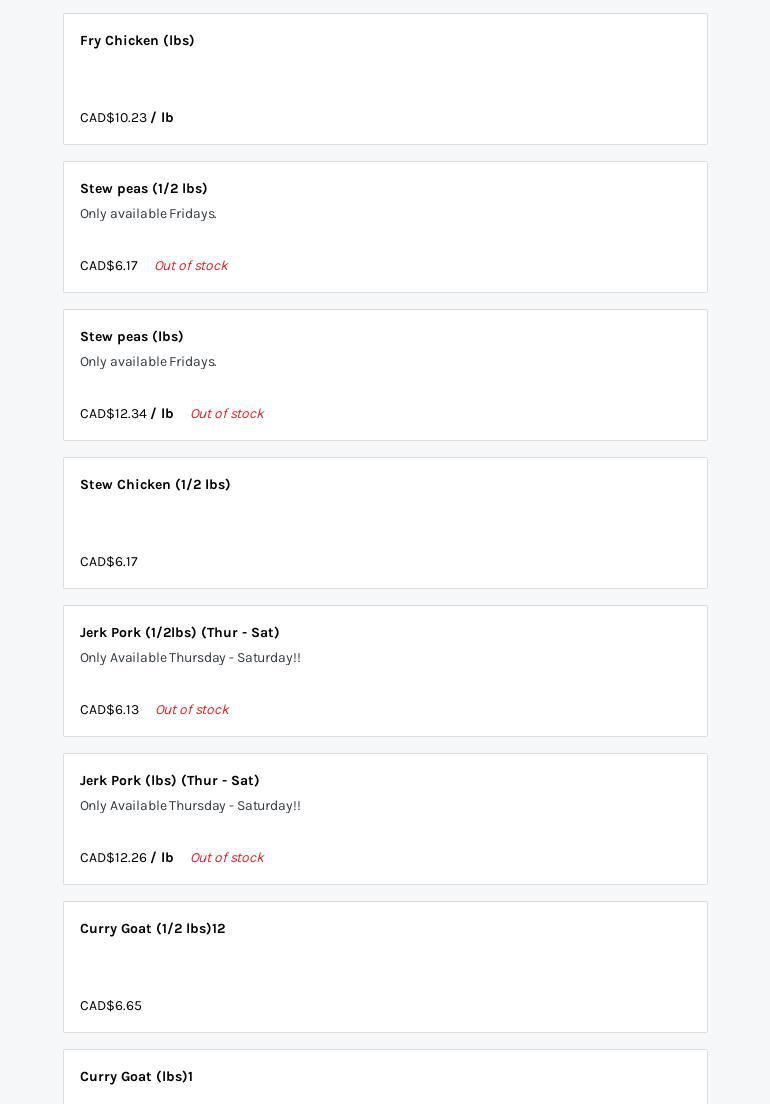Viewport: 770px width, 1104px height.
Task: Click the Stew peas (1/2 lbs) Out of stock label
Action: point(191,266)
